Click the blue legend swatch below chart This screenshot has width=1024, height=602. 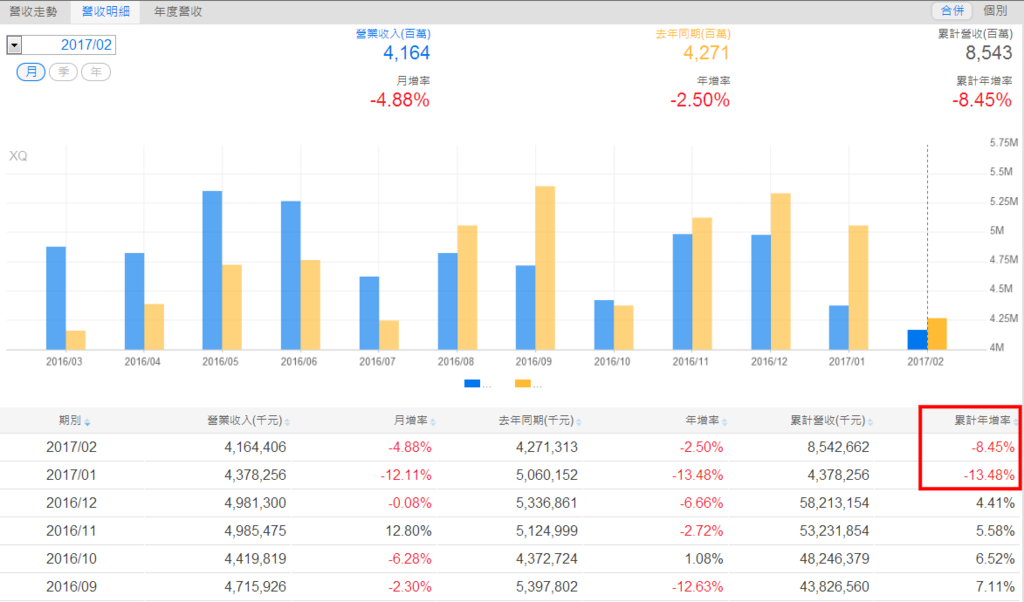pos(472,384)
